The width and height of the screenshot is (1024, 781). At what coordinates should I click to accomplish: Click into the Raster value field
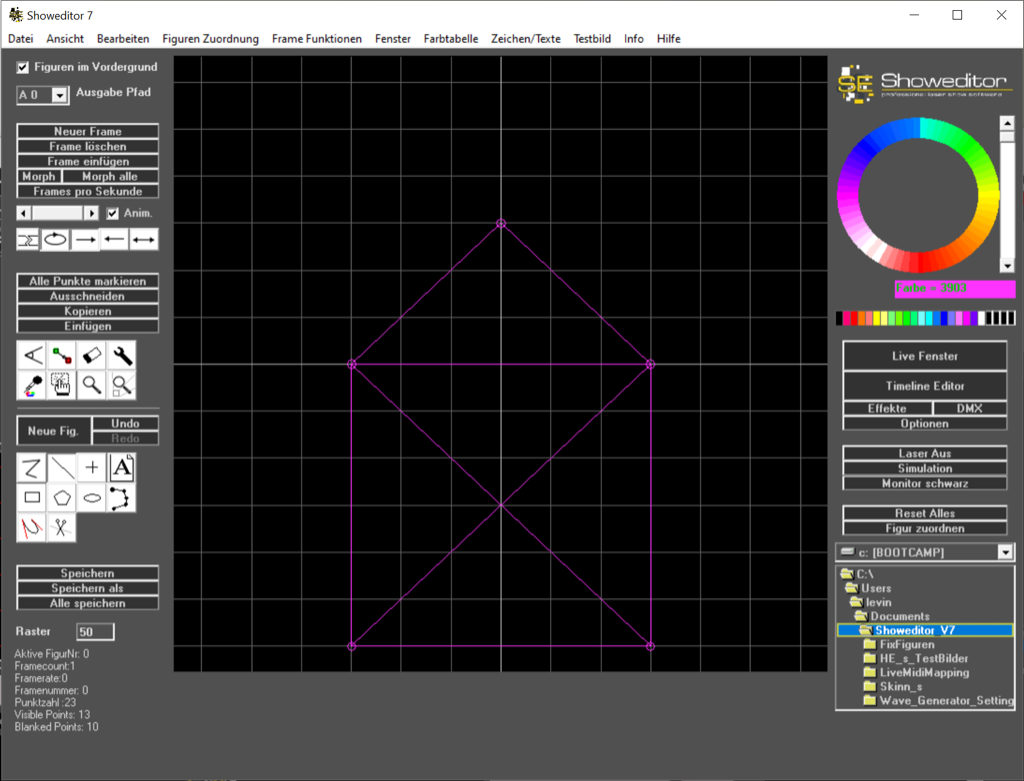coord(95,632)
